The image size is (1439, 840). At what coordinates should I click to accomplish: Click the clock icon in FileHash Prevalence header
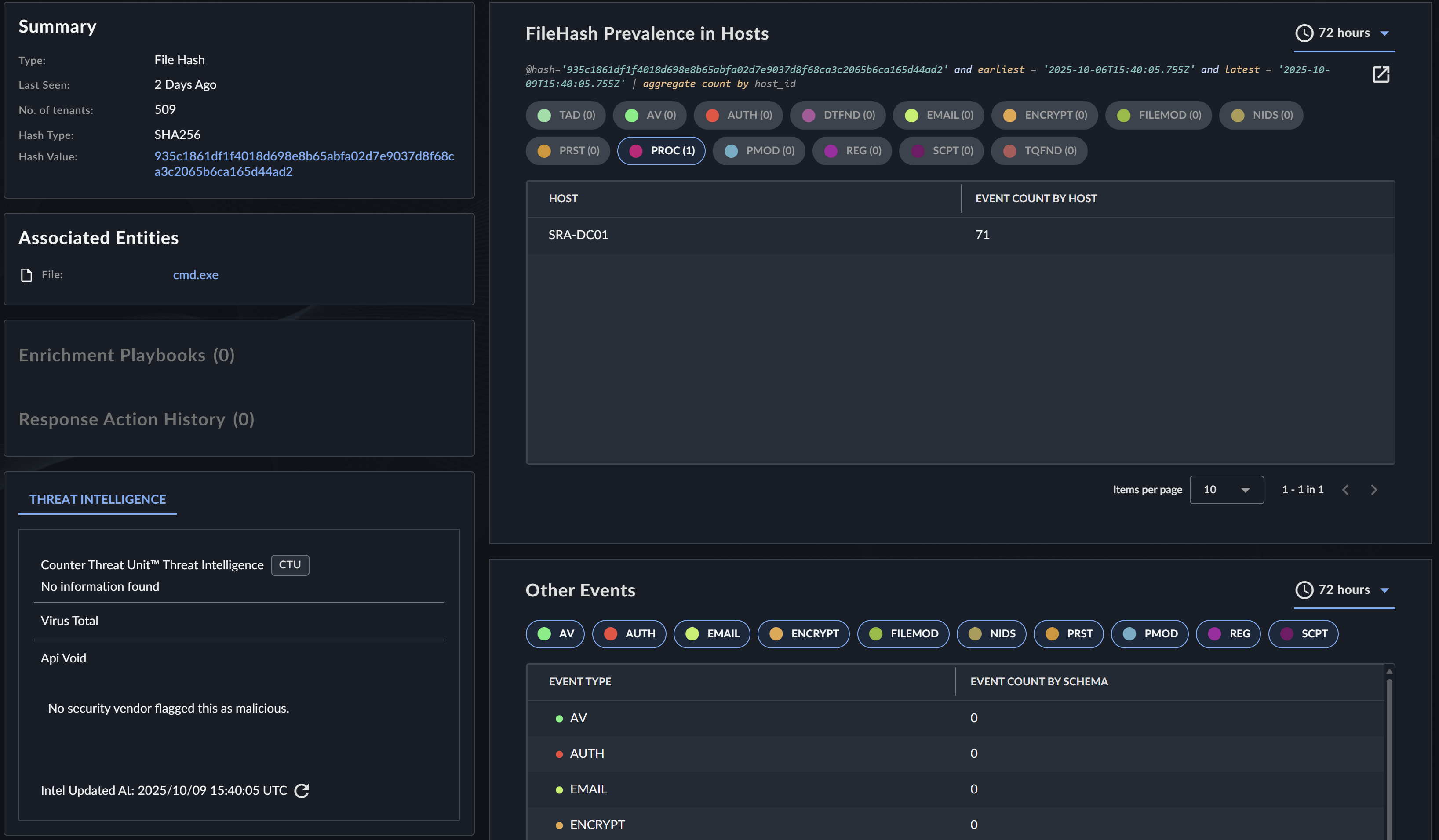pyautogui.click(x=1304, y=33)
